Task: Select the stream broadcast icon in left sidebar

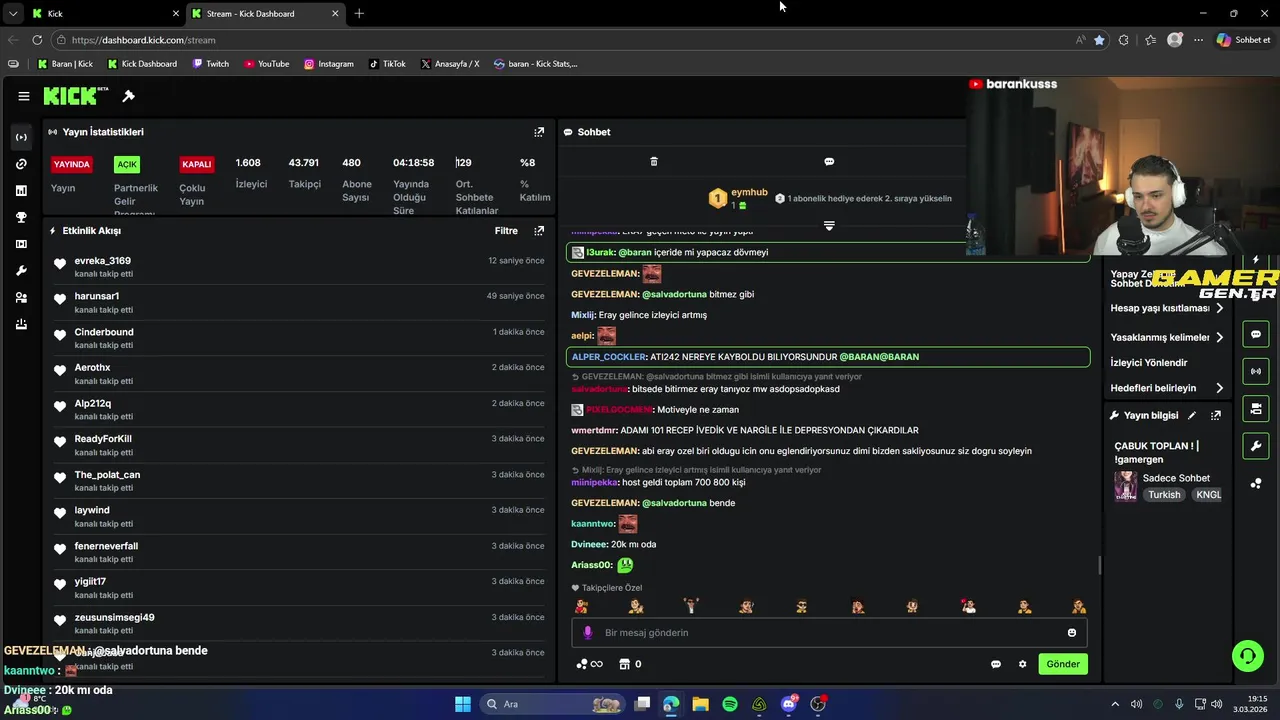Action: click(x=21, y=137)
